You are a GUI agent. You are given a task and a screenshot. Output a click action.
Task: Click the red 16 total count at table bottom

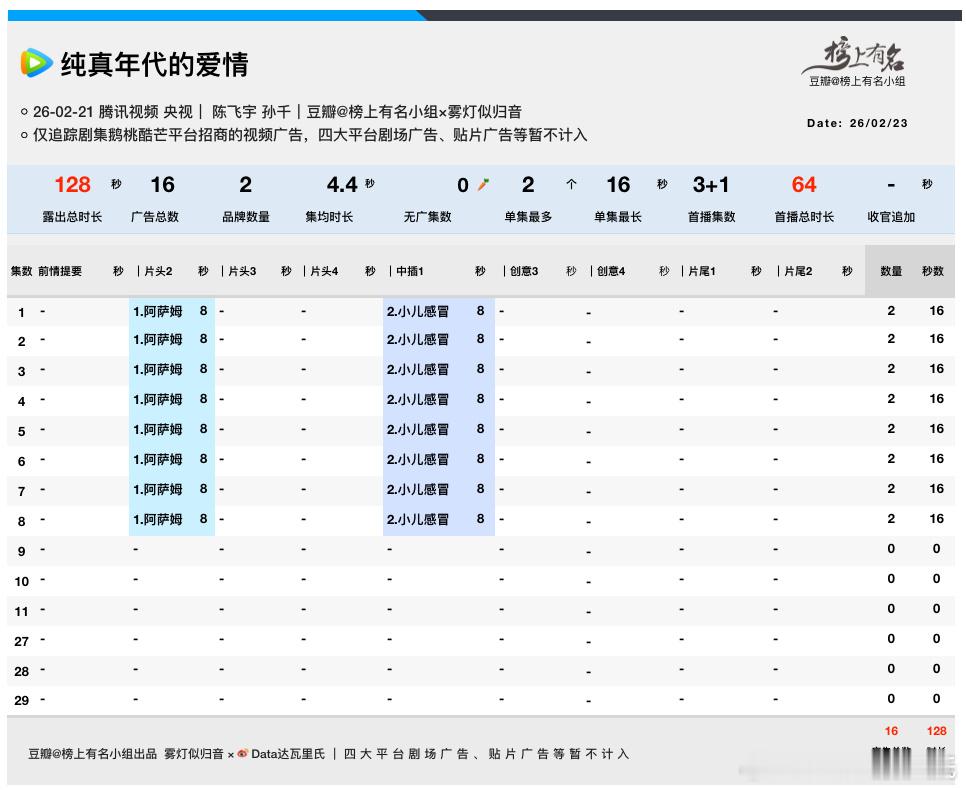pyautogui.click(x=891, y=731)
